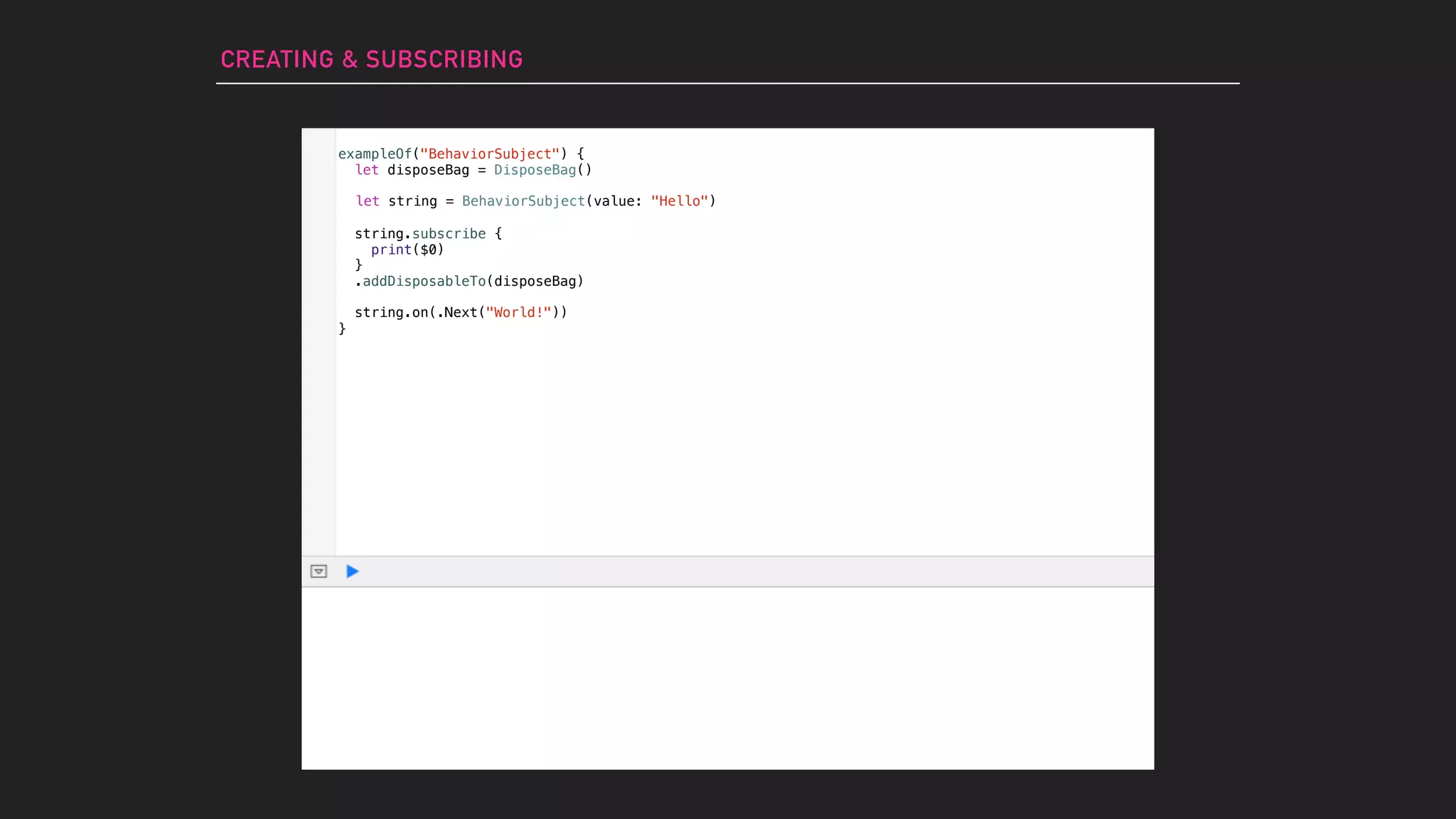The width and height of the screenshot is (1456, 819).
Task: Click the "World!" string literal
Action: (518, 313)
